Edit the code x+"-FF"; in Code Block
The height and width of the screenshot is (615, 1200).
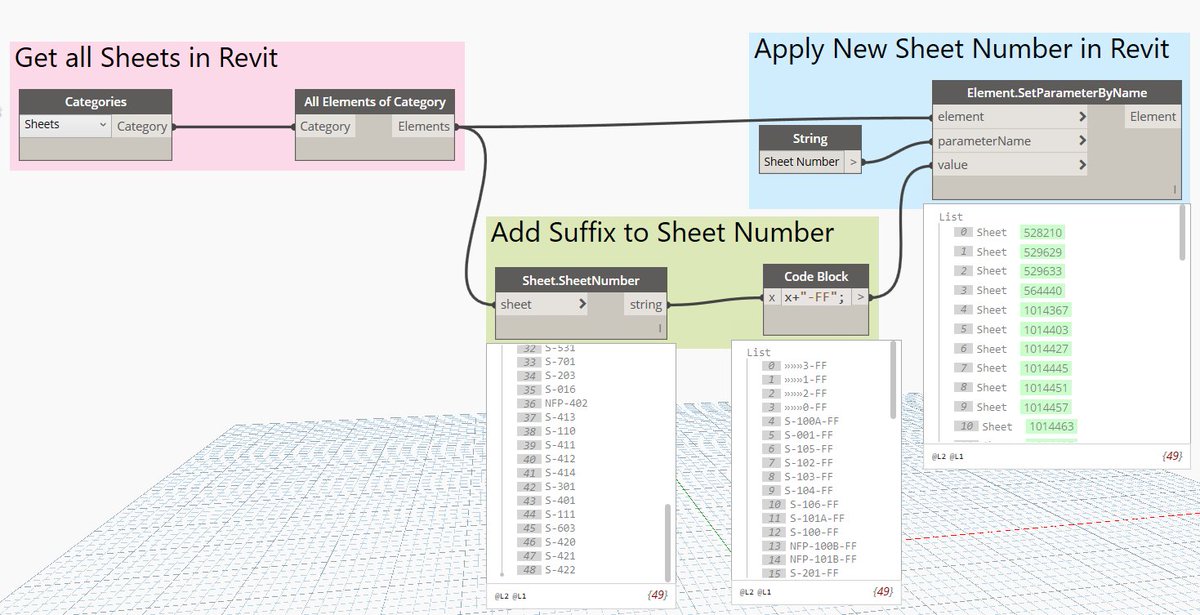point(816,298)
